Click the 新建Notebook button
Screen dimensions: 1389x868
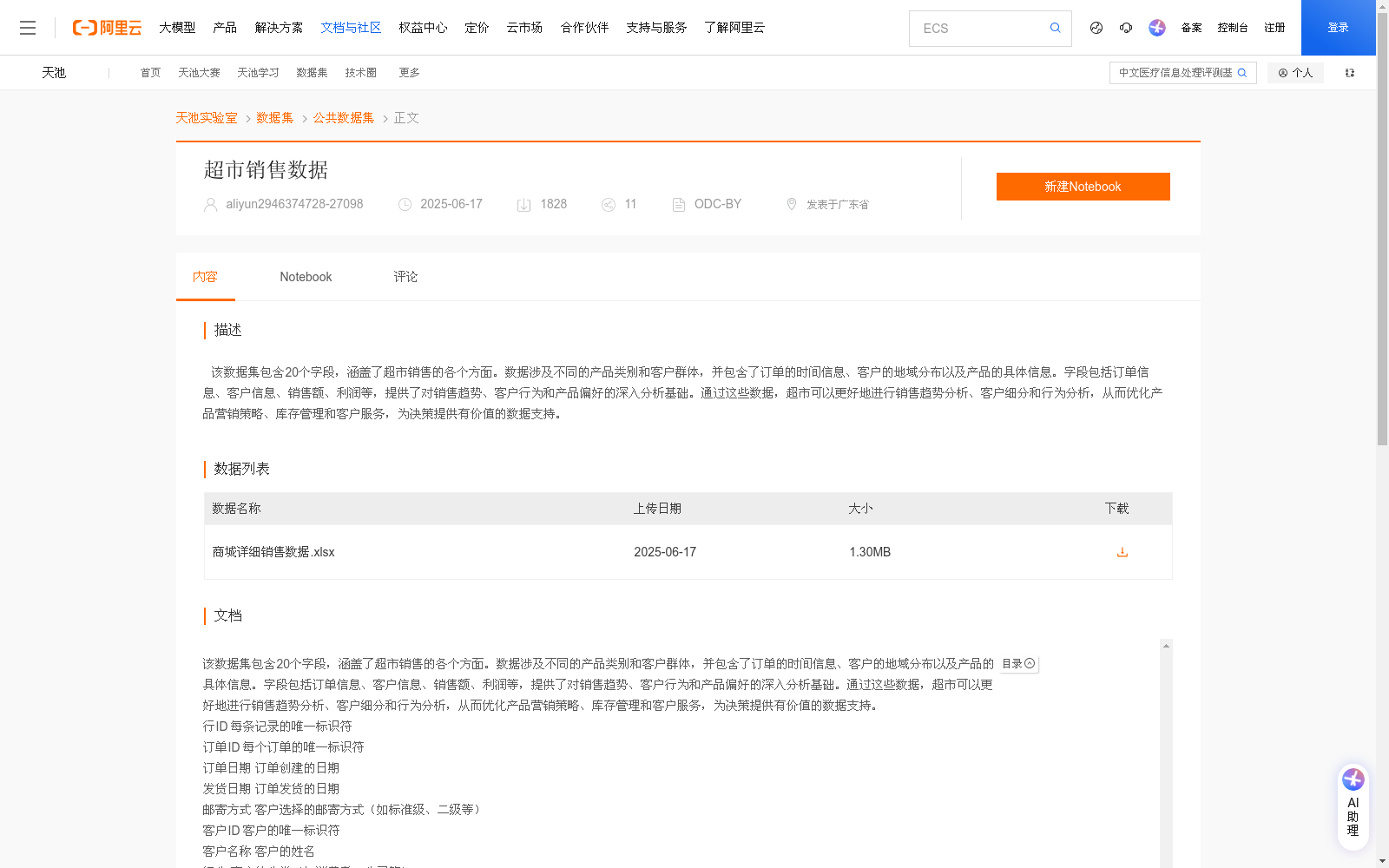(x=1083, y=186)
